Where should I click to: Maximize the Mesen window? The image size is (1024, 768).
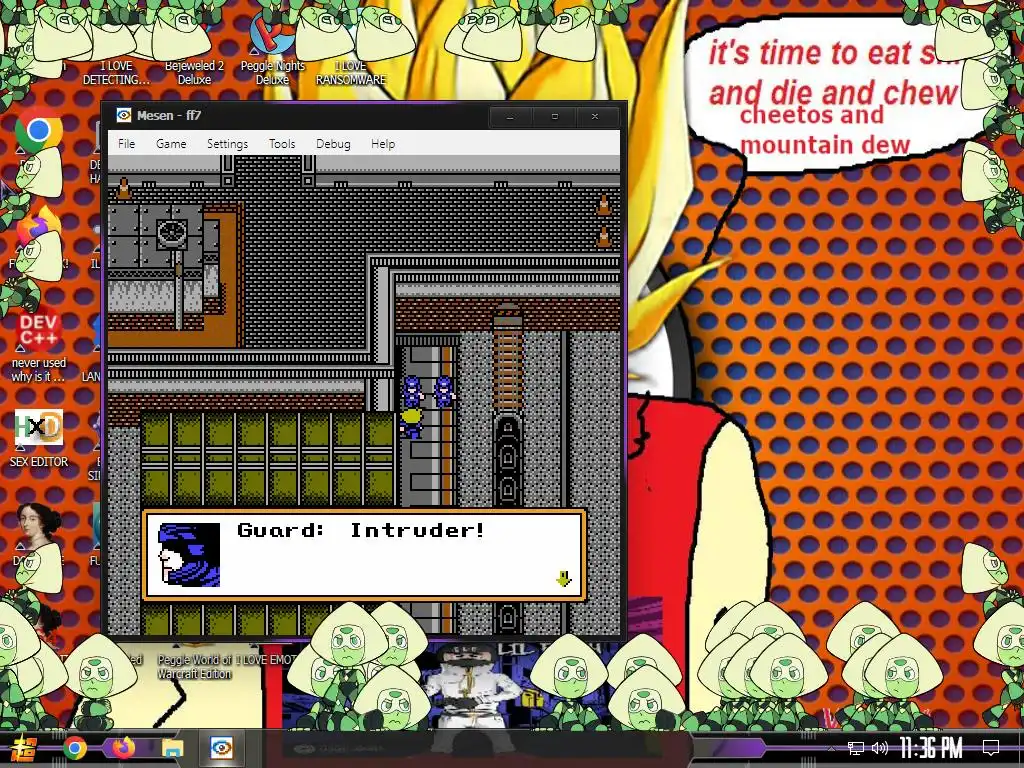click(554, 116)
